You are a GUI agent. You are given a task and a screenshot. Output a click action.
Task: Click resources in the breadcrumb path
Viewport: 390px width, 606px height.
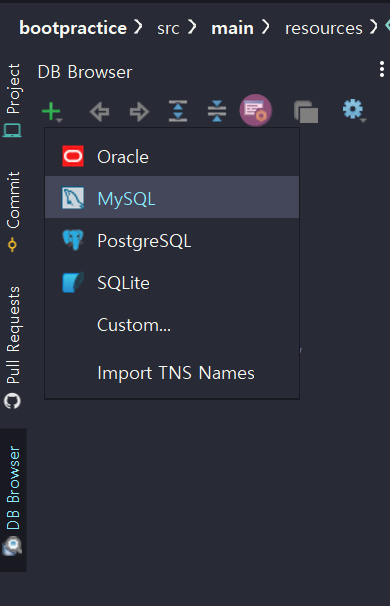pos(324,29)
